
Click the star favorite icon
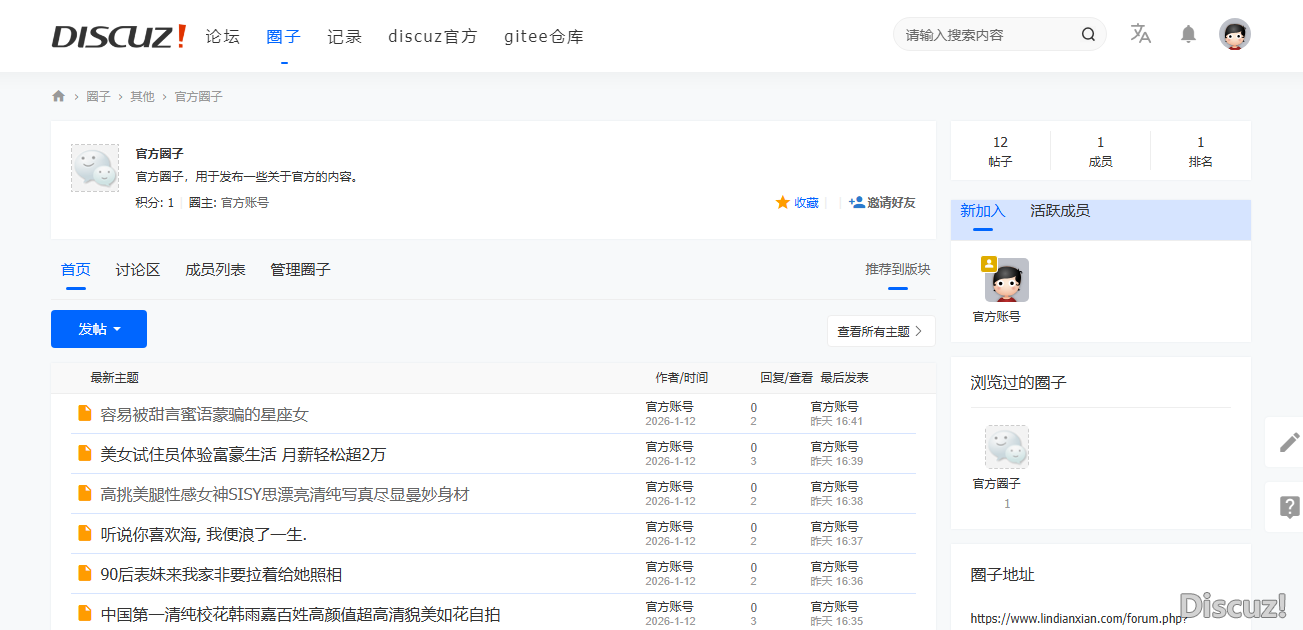[x=783, y=202]
